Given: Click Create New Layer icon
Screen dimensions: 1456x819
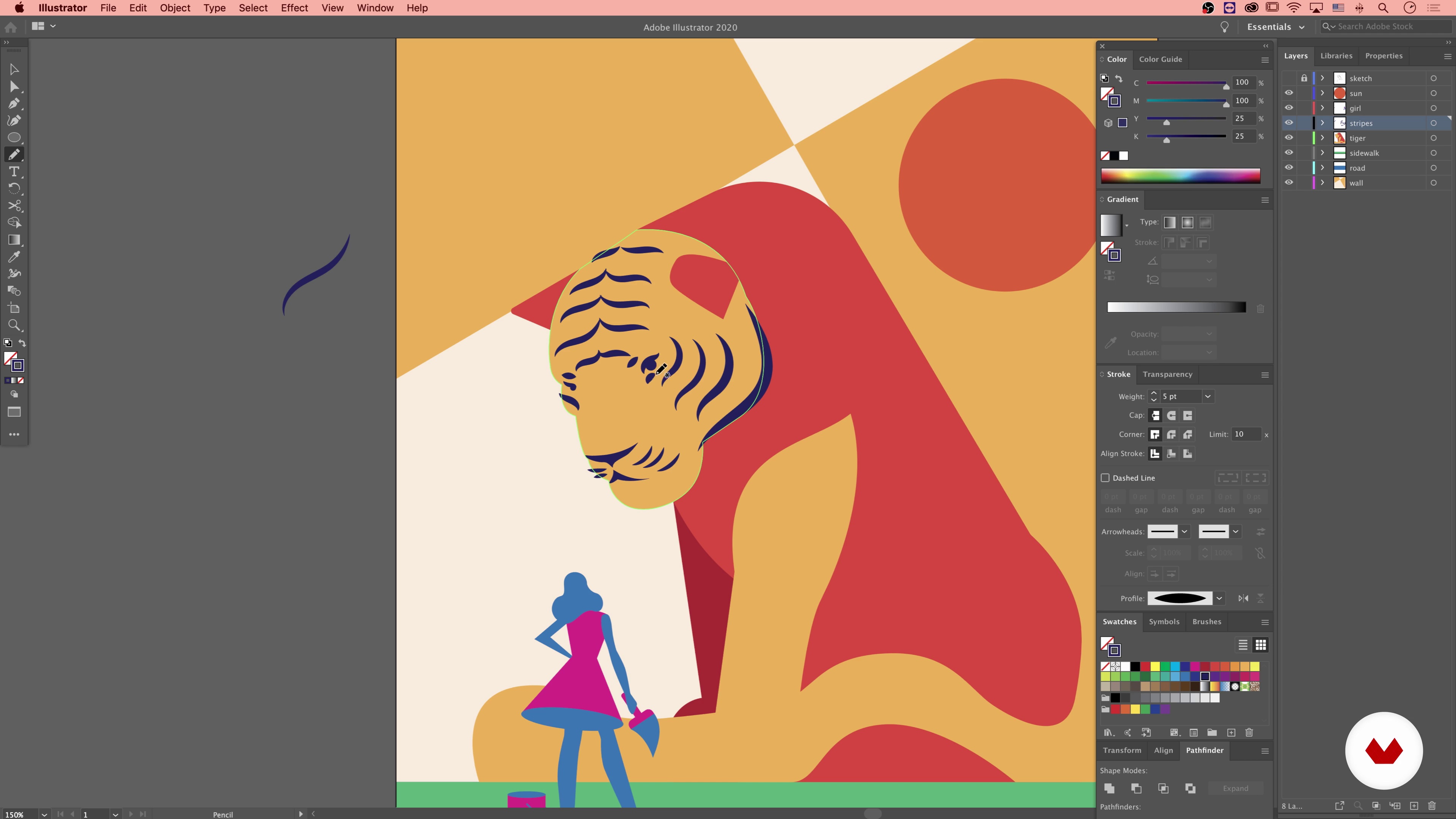Looking at the screenshot, I should 1414,805.
